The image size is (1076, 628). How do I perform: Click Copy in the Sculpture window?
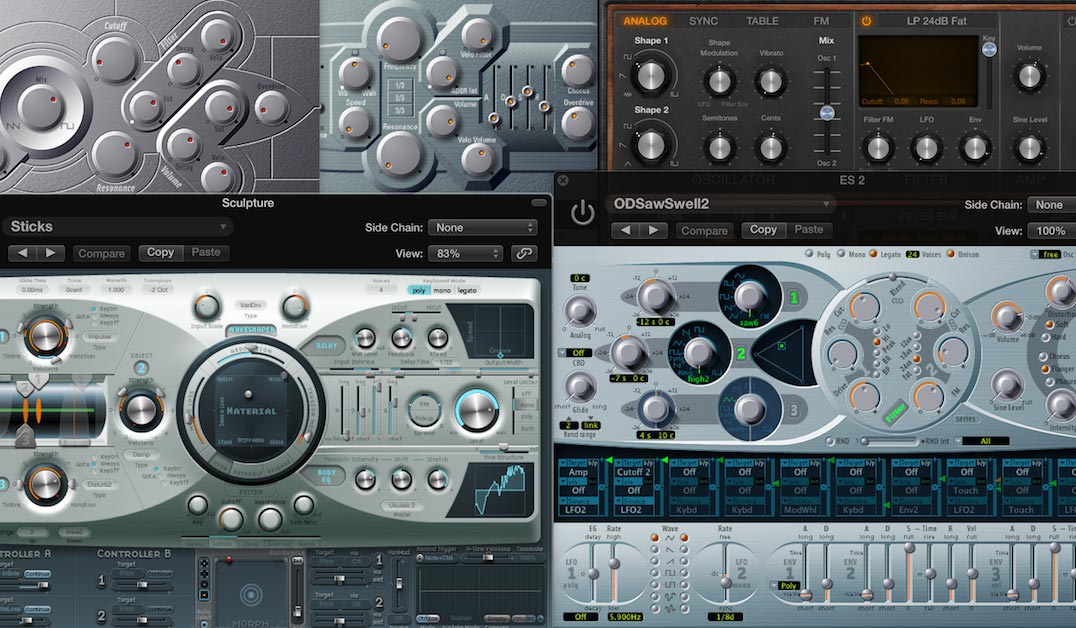coord(160,253)
